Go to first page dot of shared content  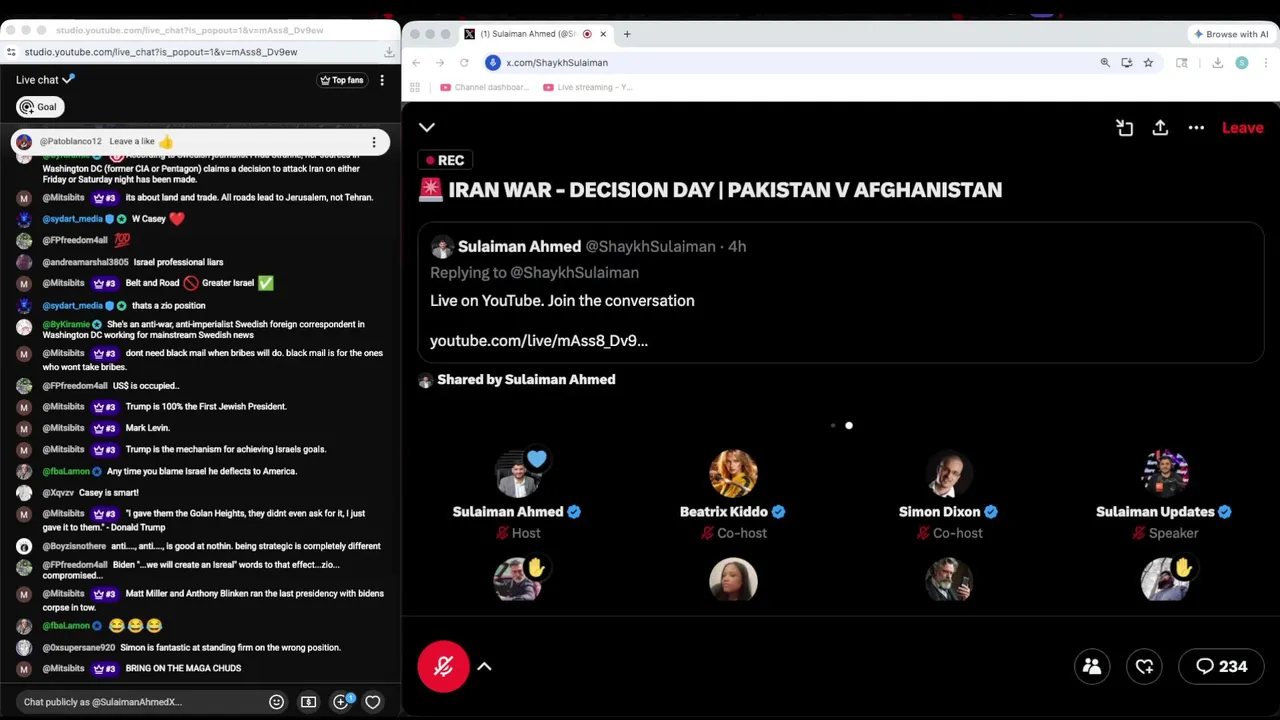[833, 426]
